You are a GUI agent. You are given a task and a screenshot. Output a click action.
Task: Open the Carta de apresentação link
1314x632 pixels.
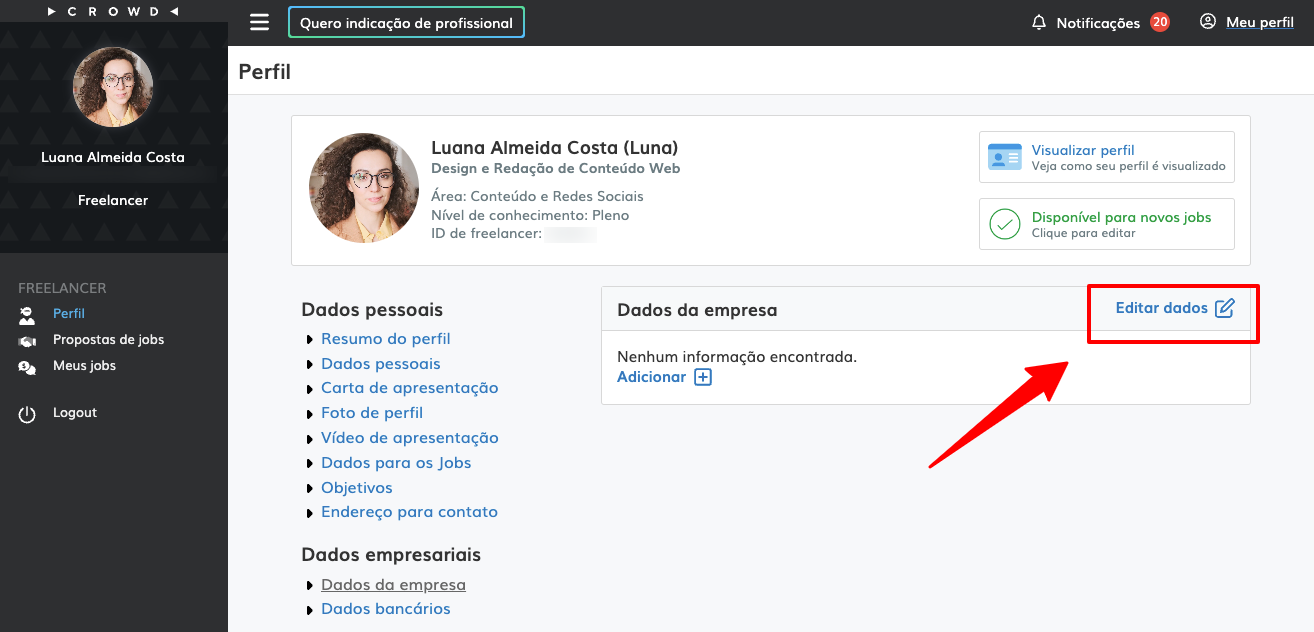(409, 388)
